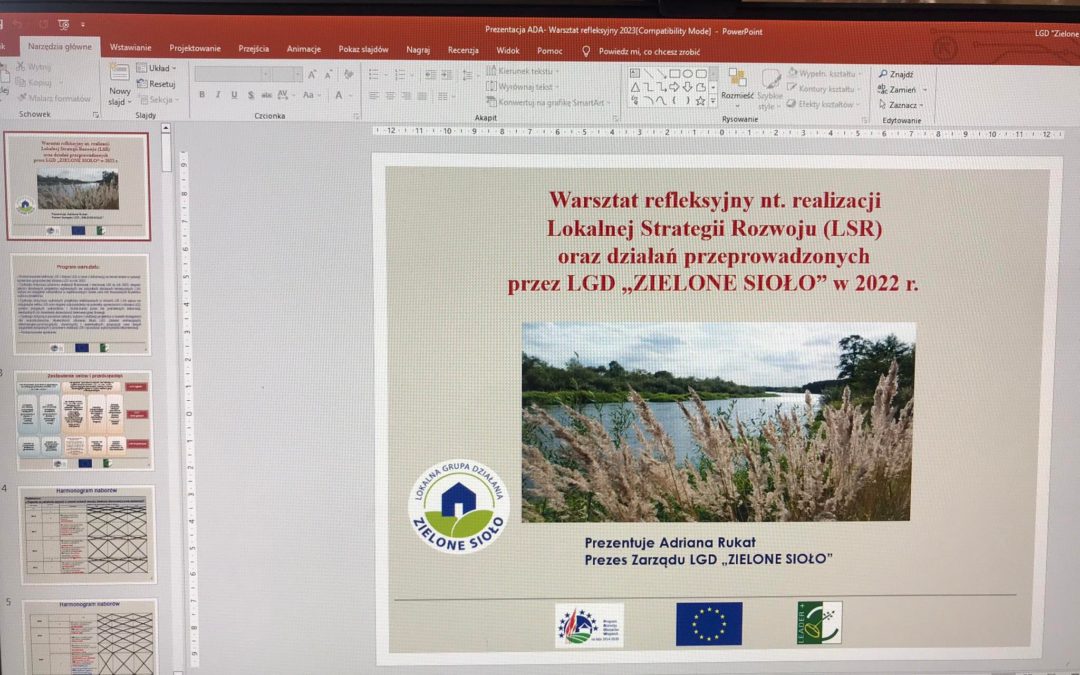Switch to the Projektowanie tab
Viewport: 1080px width, 675px height.
tap(195, 48)
